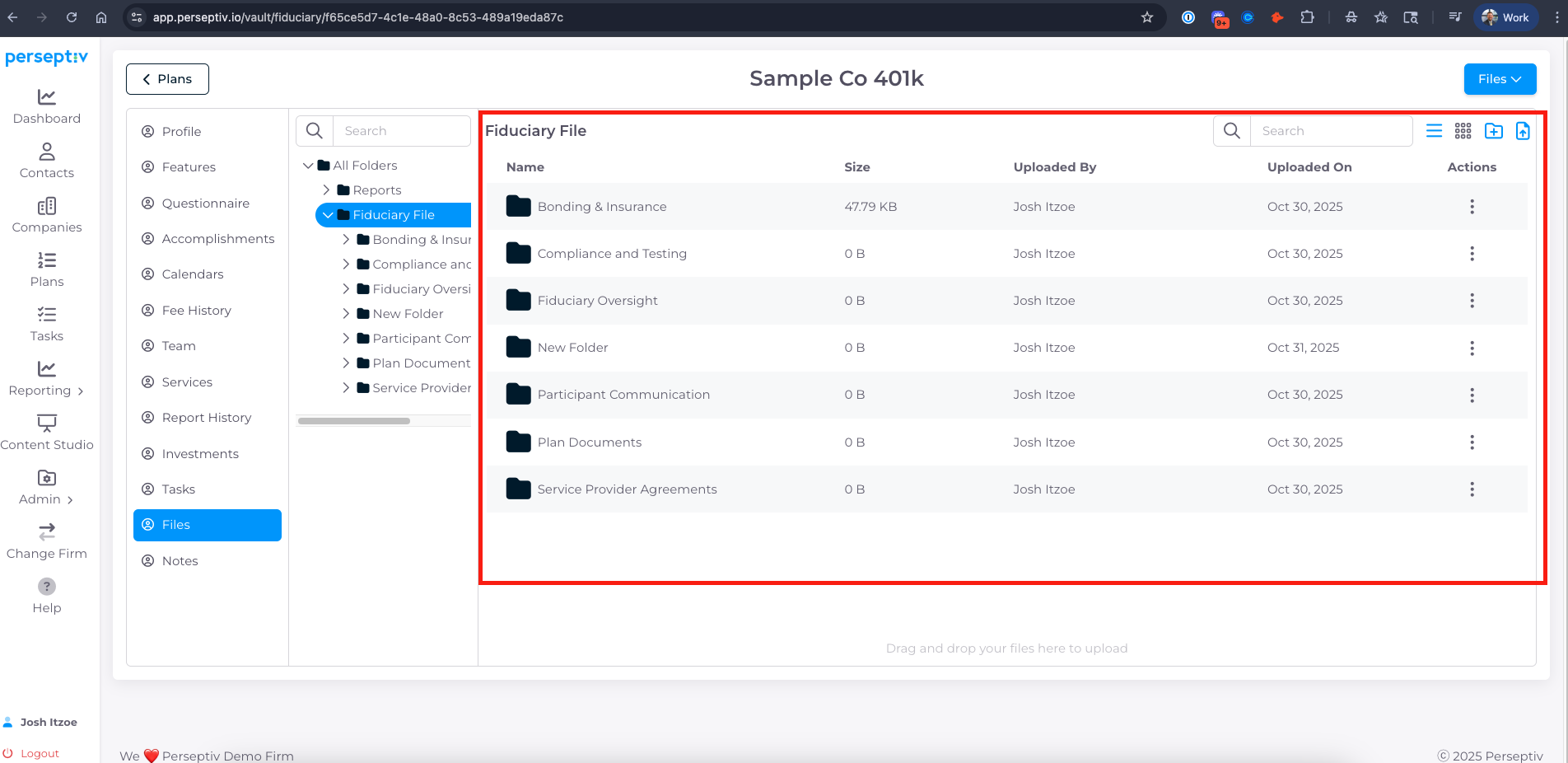
Task: Open the Profile tab
Action: pyautogui.click(x=208, y=132)
